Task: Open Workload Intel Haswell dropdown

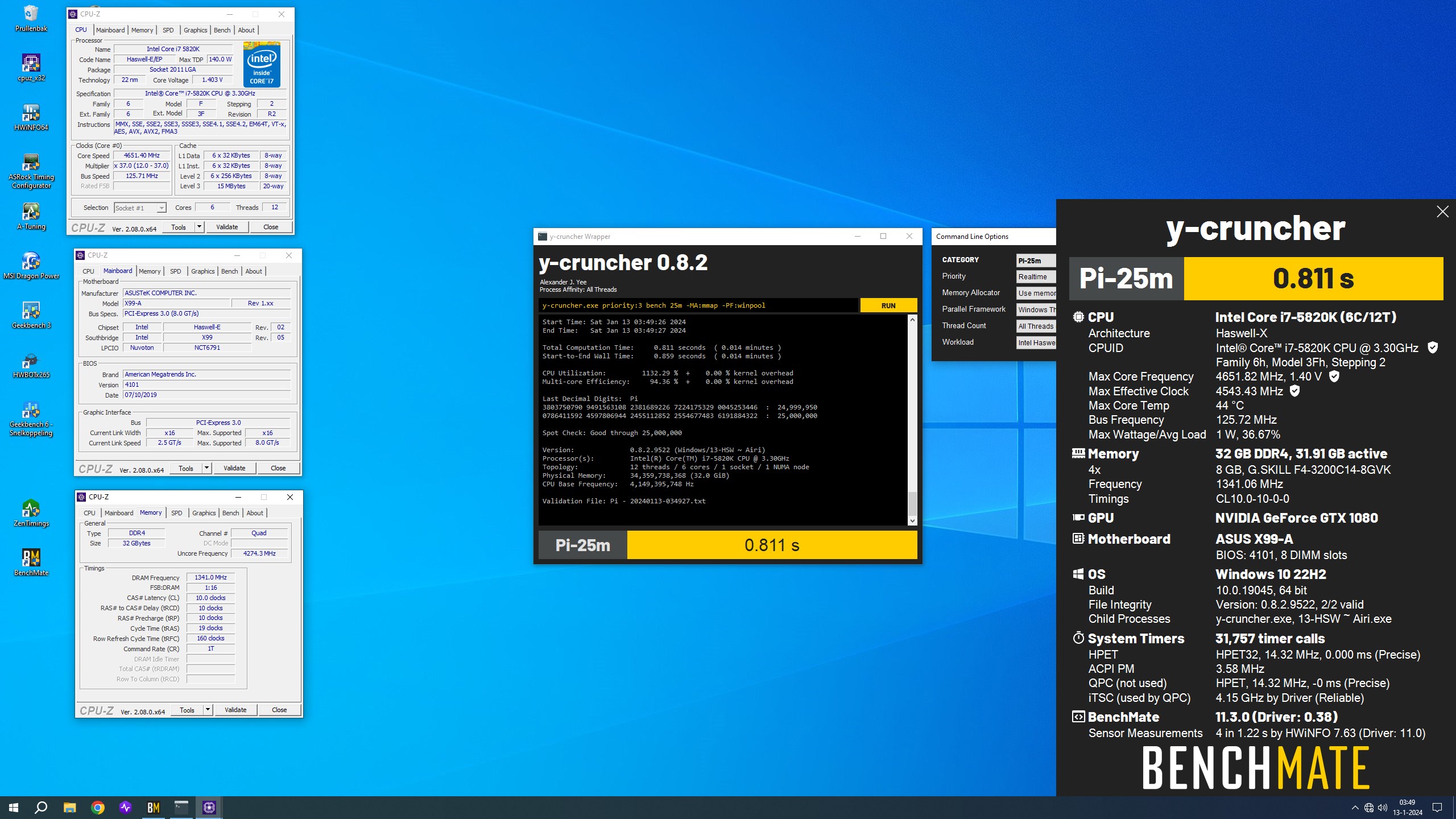Action: 1036,343
